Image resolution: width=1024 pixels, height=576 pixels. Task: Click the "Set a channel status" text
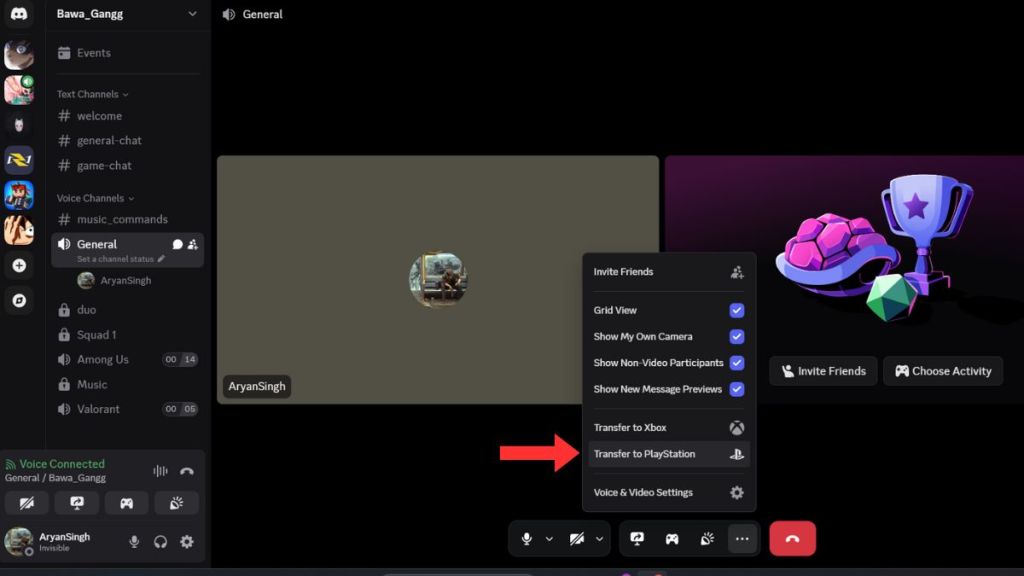point(115,259)
